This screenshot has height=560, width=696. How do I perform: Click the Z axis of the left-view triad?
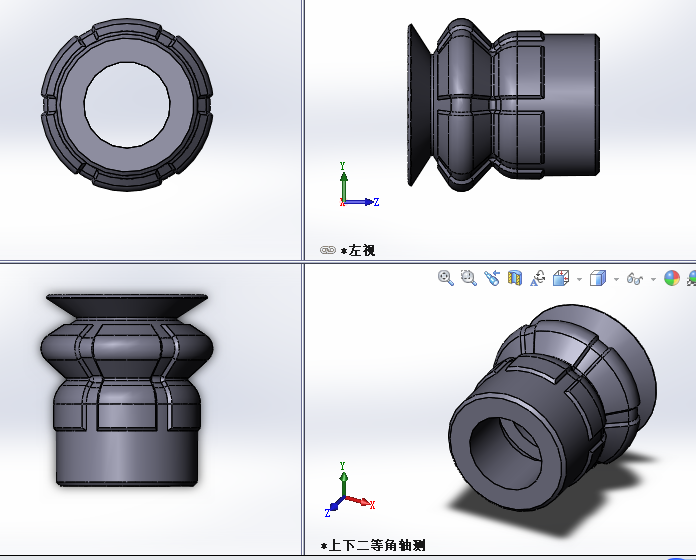click(362, 202)
